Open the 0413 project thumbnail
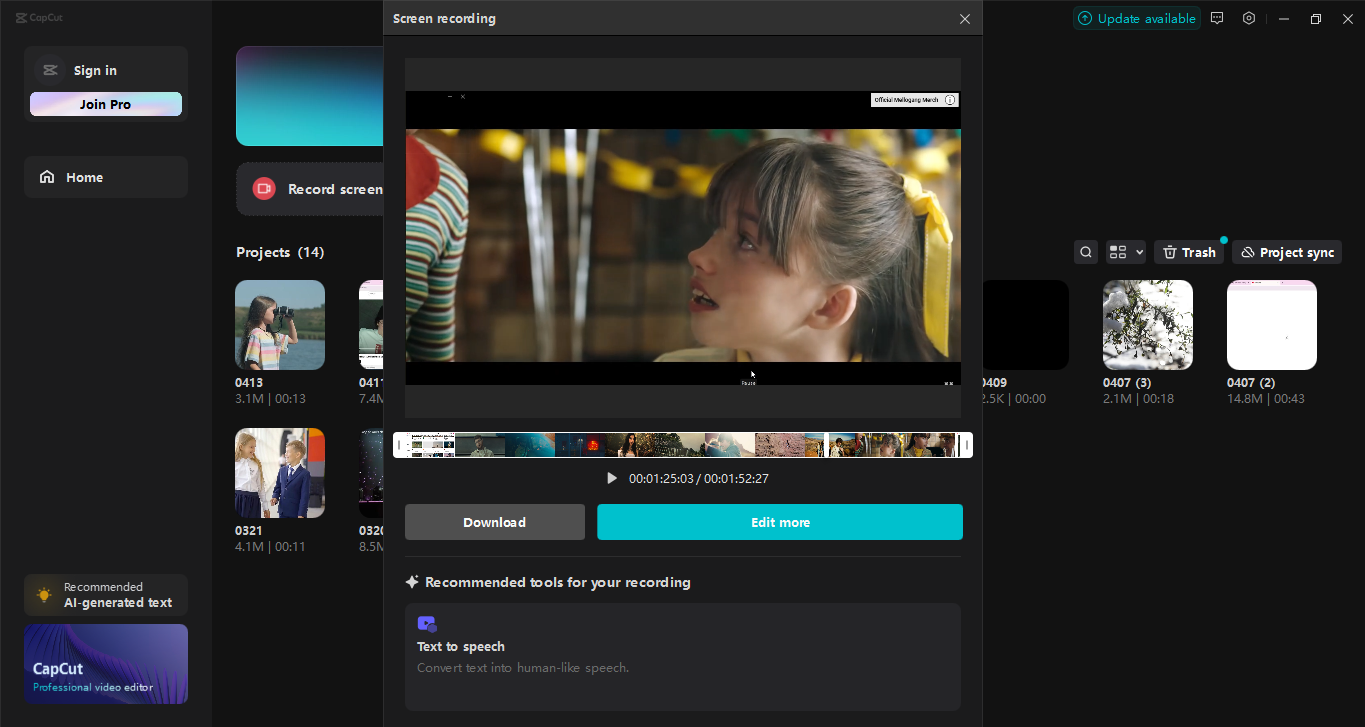The width and height of the screenshot is (1365, 727). pos(279,324)
